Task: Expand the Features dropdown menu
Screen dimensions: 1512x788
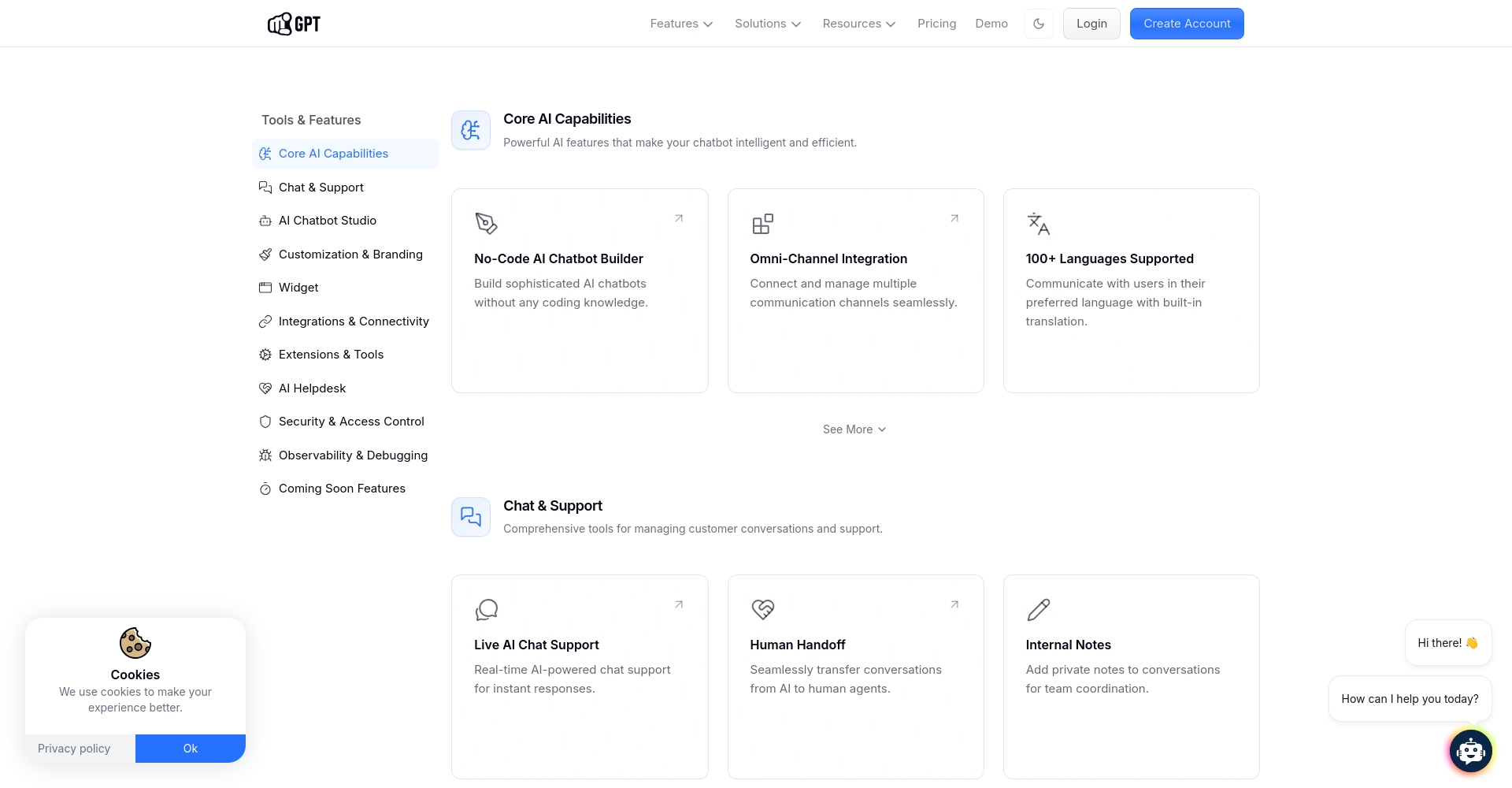Action: click(681, 24)
